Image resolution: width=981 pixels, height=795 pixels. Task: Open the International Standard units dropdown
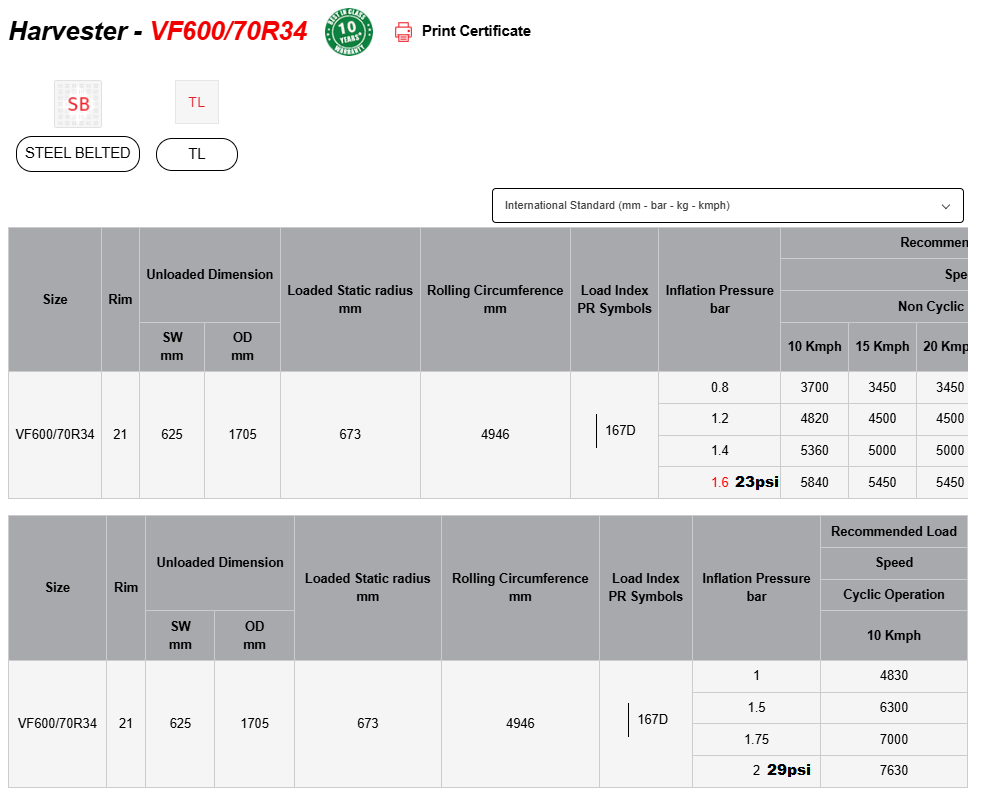coord(728,205)
